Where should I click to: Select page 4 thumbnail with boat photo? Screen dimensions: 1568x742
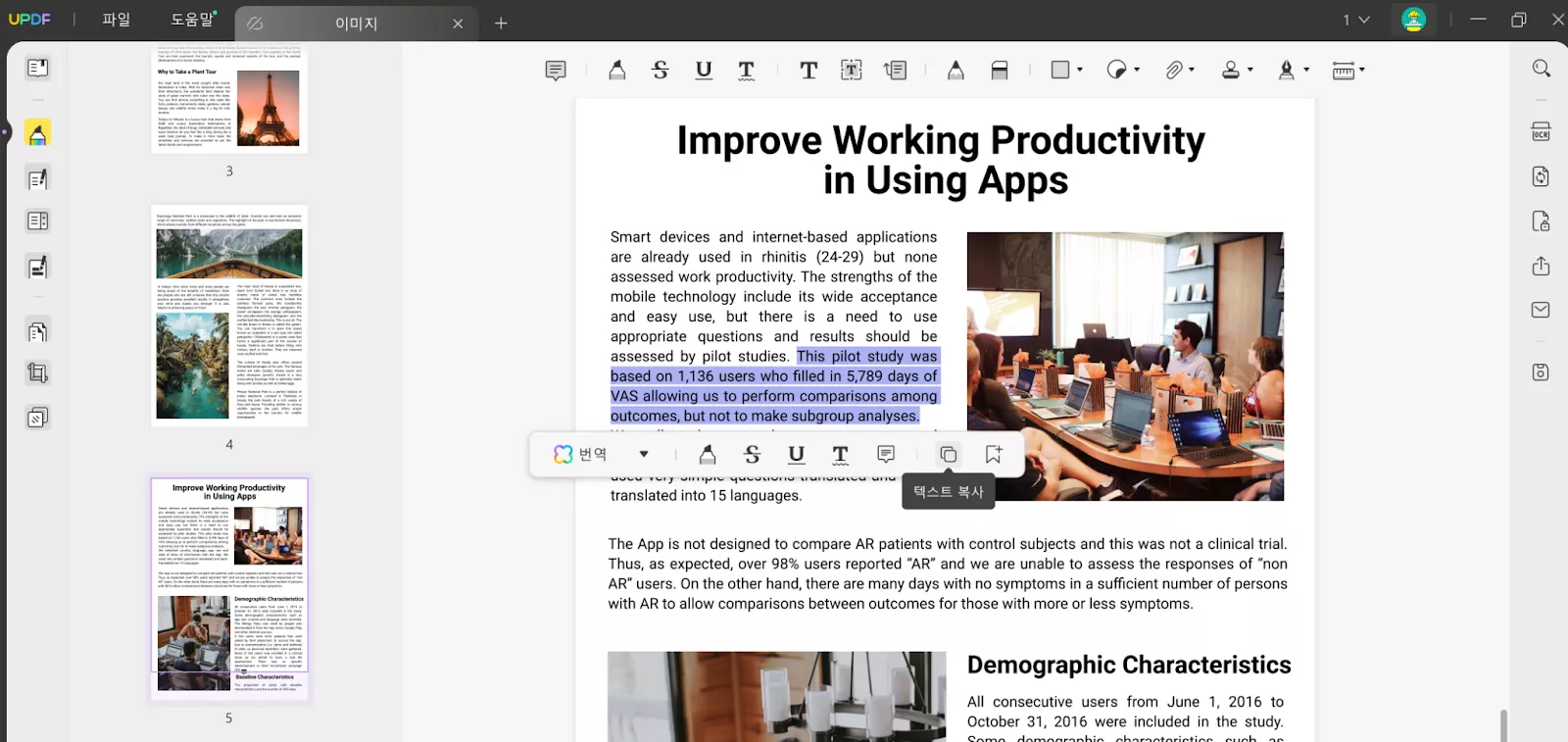tap(229, 316)
